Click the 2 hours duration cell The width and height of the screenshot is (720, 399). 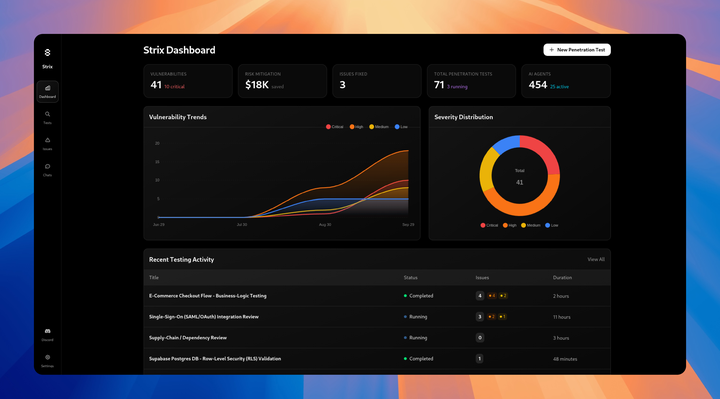[x=561, y=296]
